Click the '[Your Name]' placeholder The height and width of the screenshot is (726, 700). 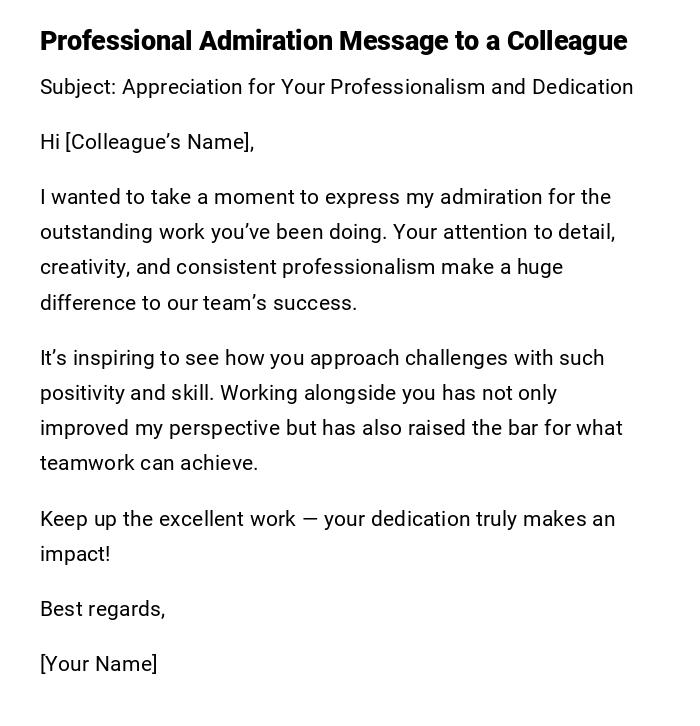tap(98, 664)
